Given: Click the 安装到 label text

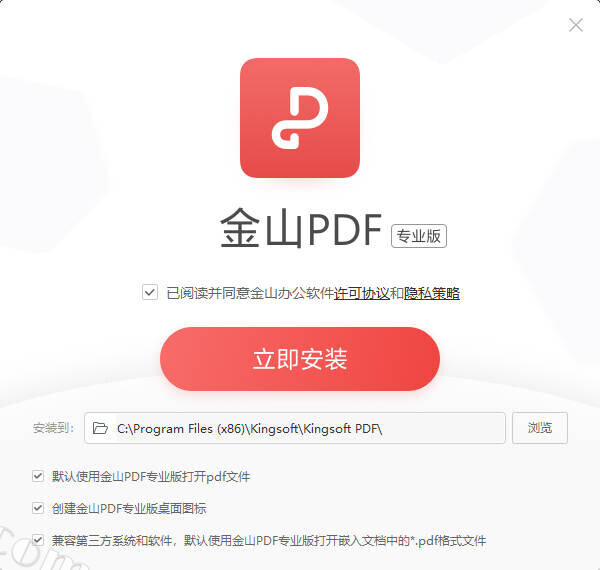Looking at the screenshot, I should tap(54, 428).
